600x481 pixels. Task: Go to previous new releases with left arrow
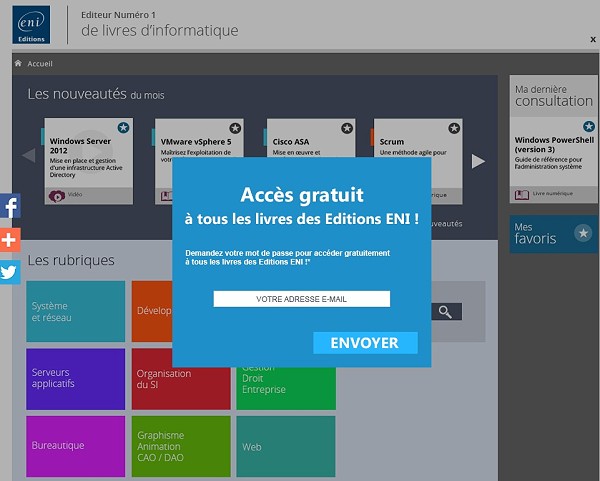click(29, 156)
